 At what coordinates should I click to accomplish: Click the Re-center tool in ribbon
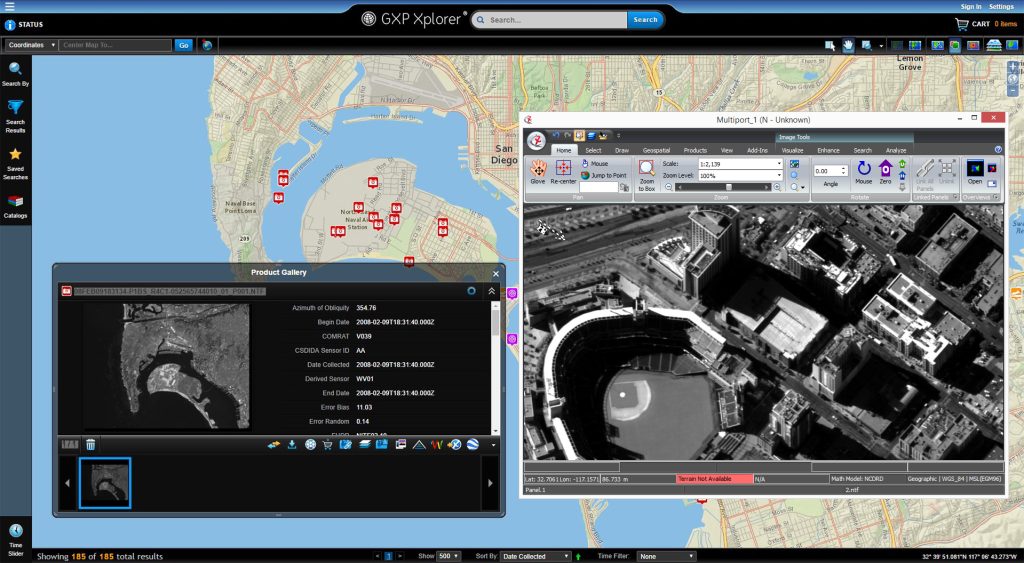563,171
